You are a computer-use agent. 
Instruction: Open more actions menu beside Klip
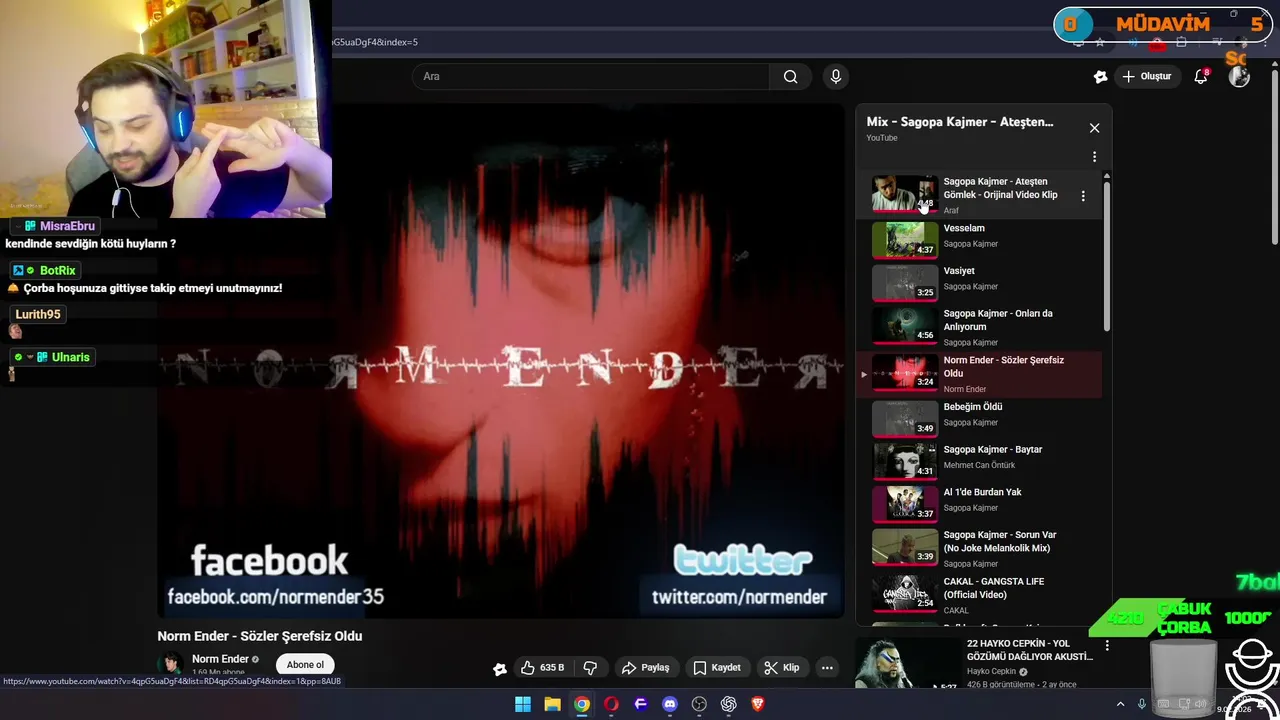(x=827, y=667)
